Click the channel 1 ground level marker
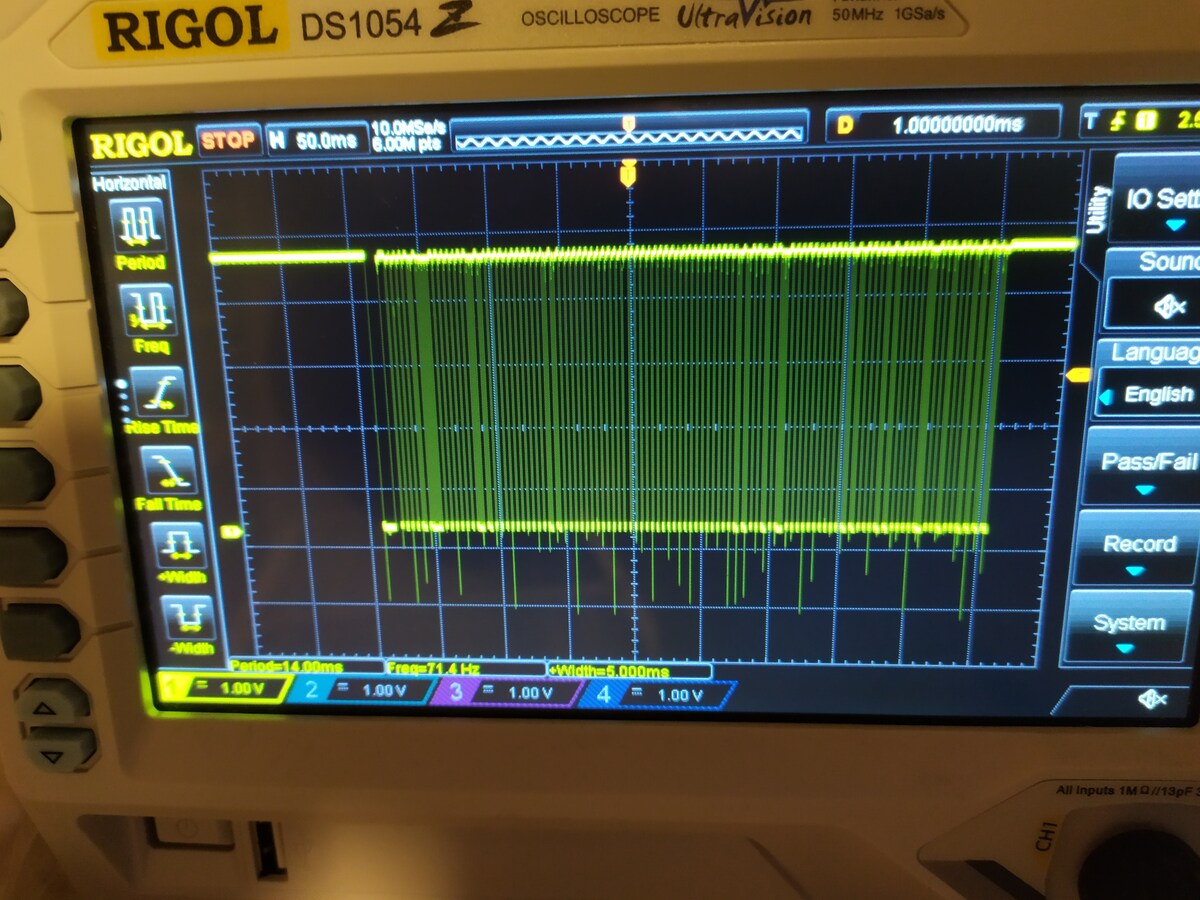1200x900 pixels. pyautogui.click(x=231, y=532)
